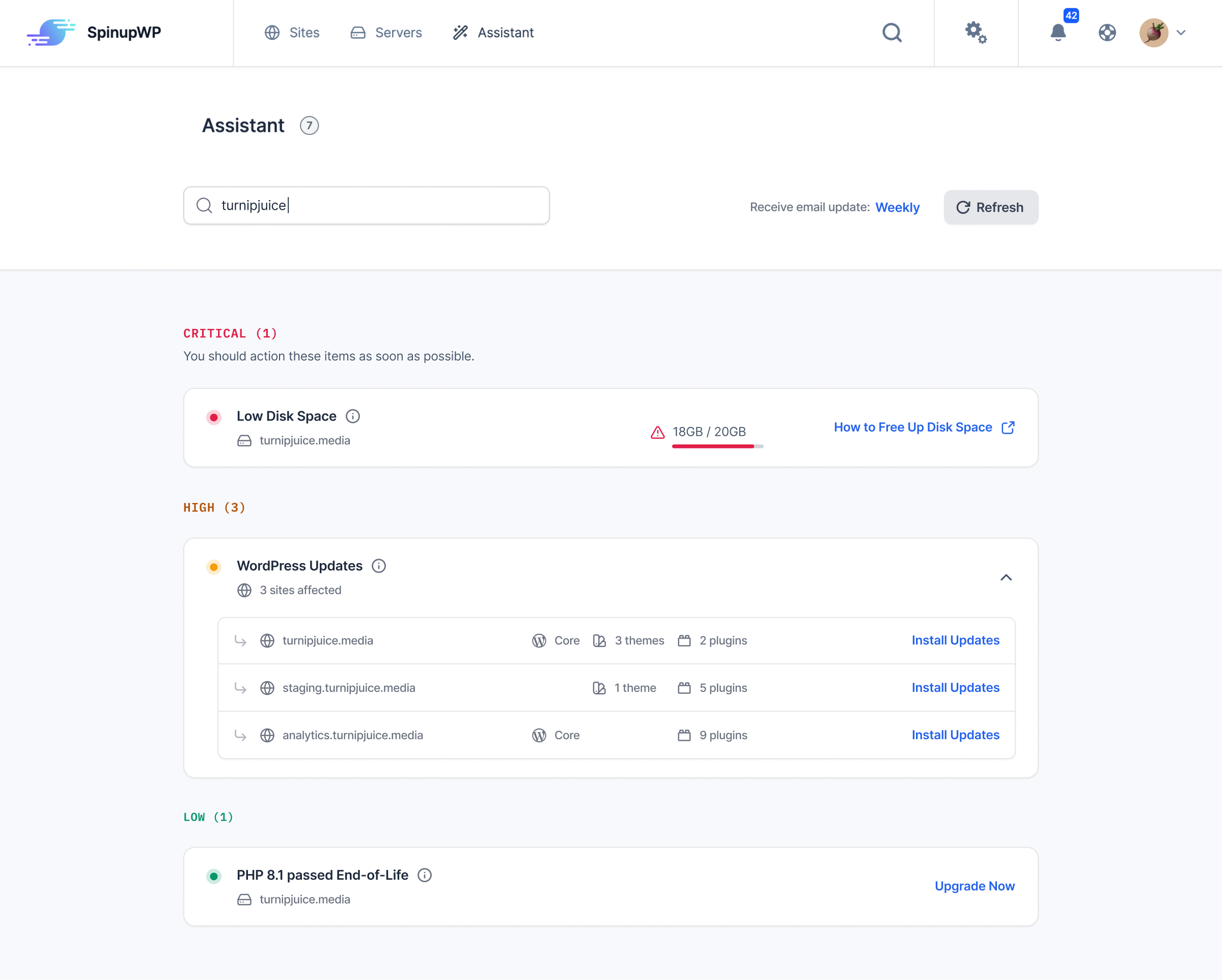Click the plugins icon beside 2 plugins
The height and width of the screenshot is (980, 1222).
(x=684, y=641)
